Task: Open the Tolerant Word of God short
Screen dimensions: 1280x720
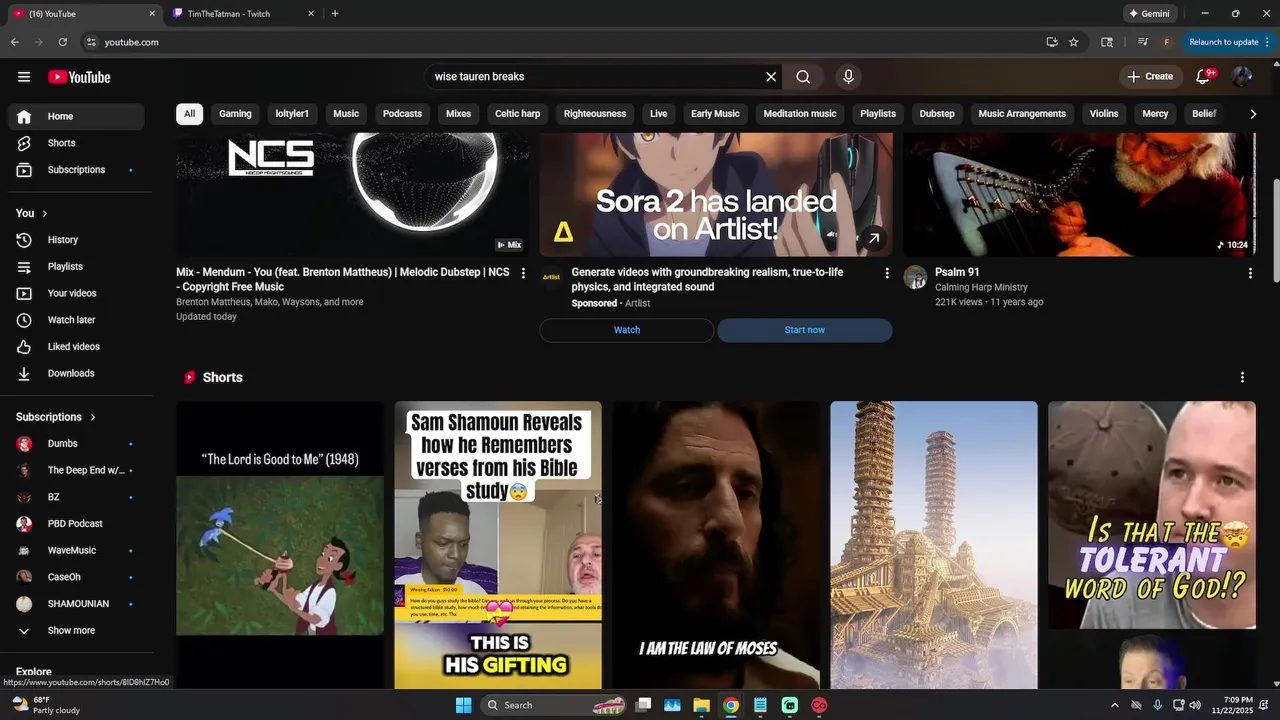Action: [1152, 545]
